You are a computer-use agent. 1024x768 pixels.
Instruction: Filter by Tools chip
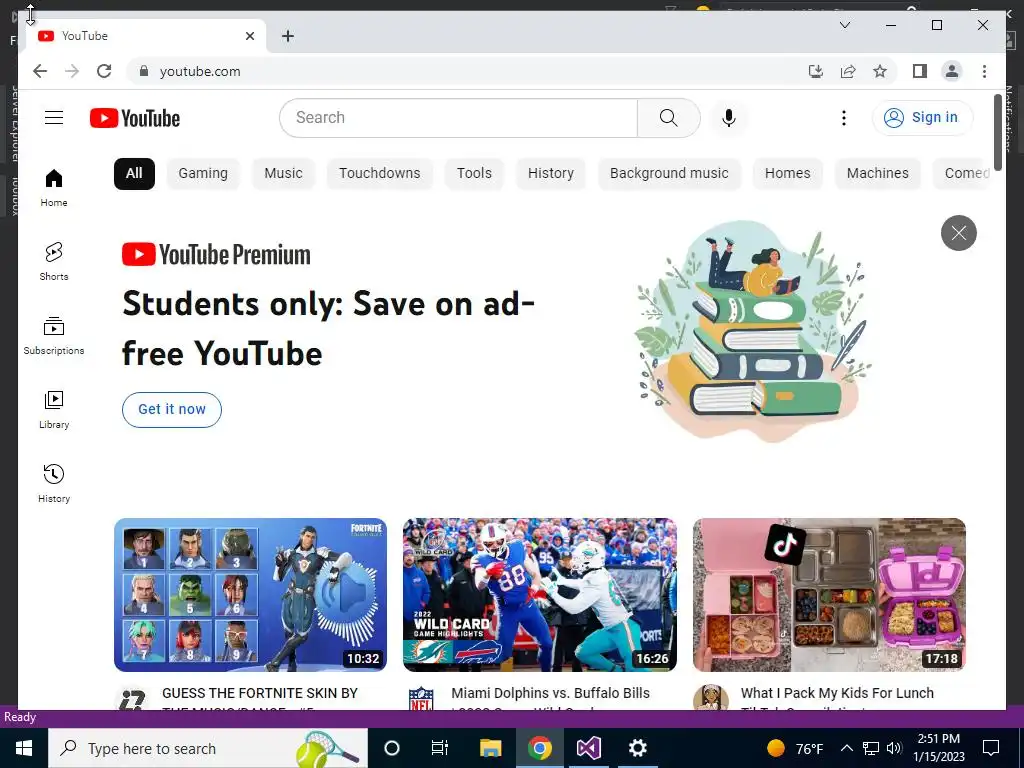coord(474,173)
